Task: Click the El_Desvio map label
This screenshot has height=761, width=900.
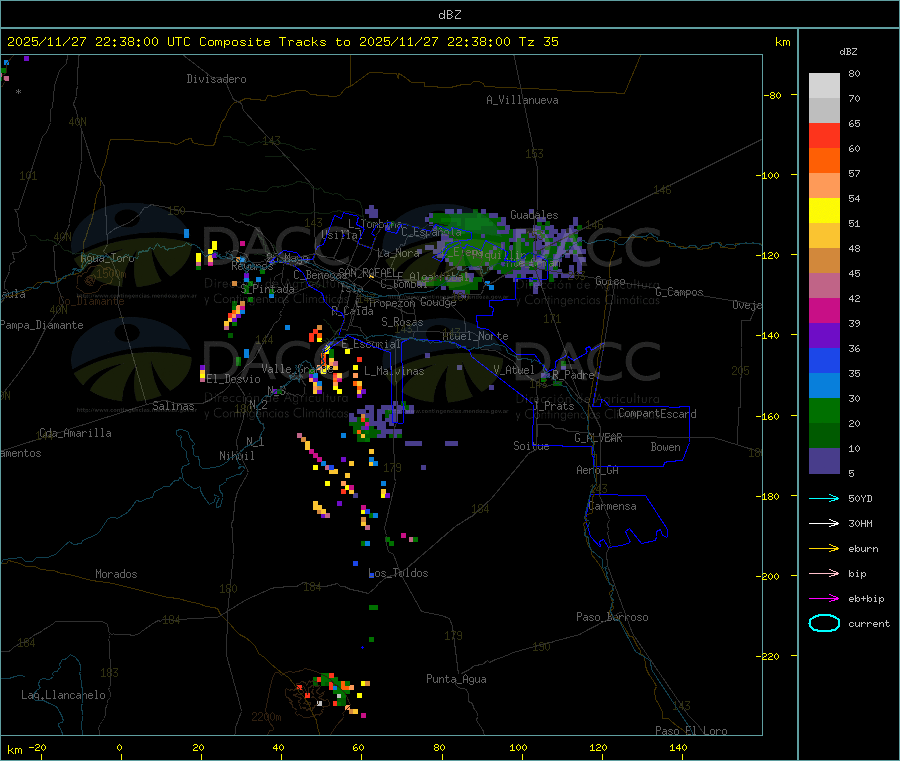Action: click(x=233, y=379)
